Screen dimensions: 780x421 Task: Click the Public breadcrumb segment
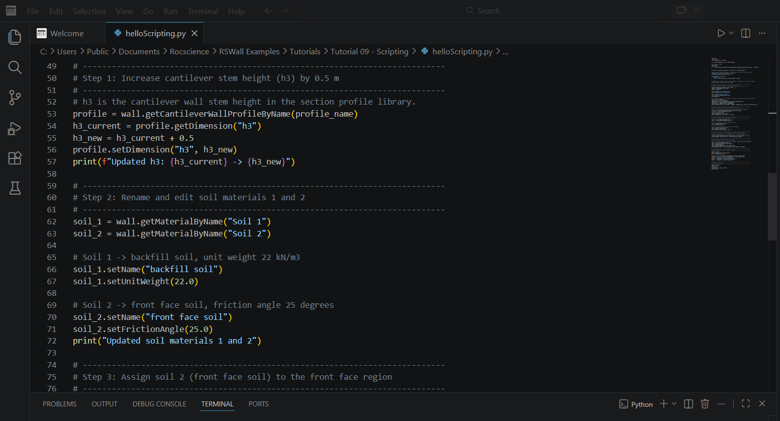(98, 52)
